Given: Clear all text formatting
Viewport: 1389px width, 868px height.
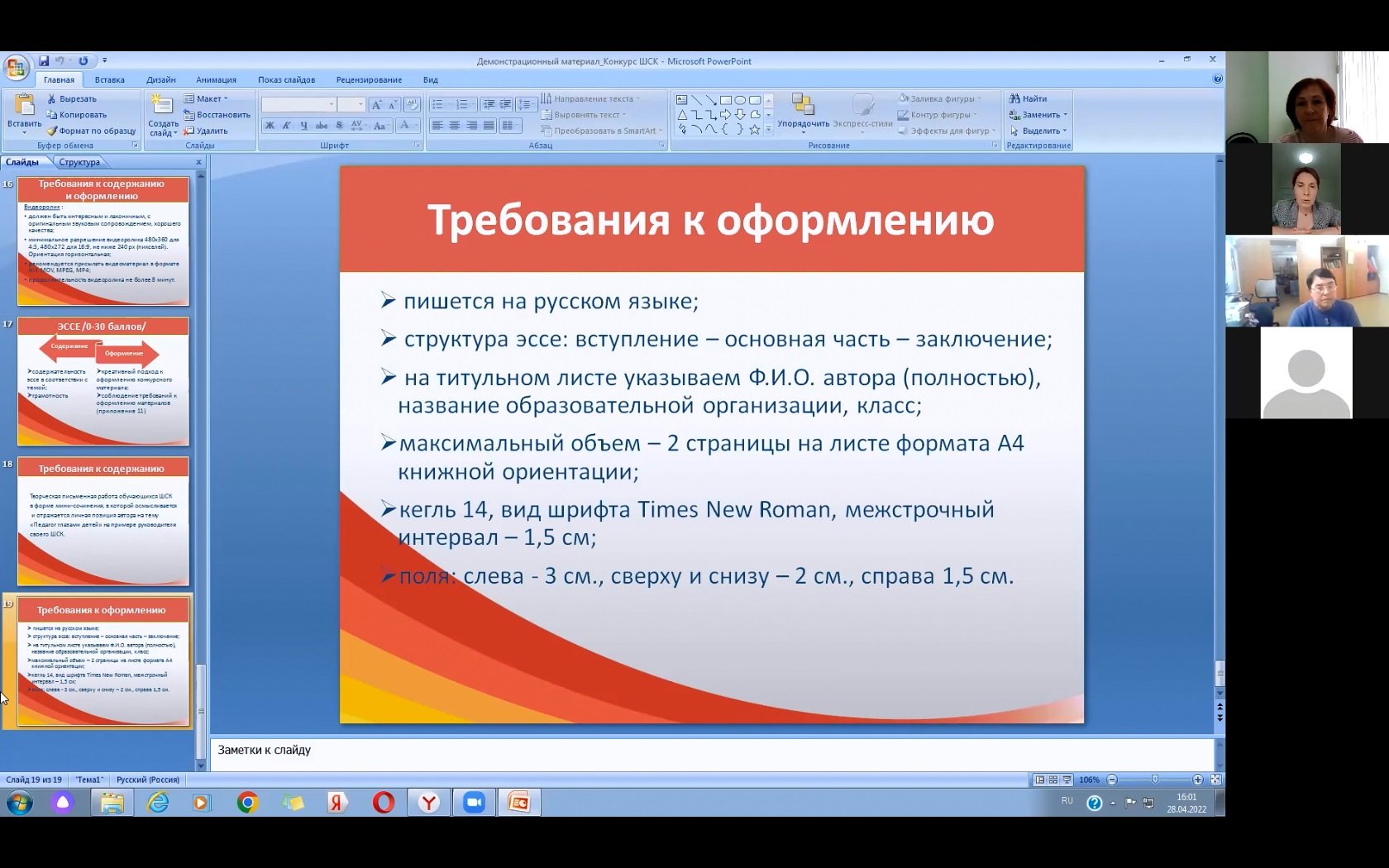Looking at the screenshot, I should pyautogui.click(x=412, y=104).
